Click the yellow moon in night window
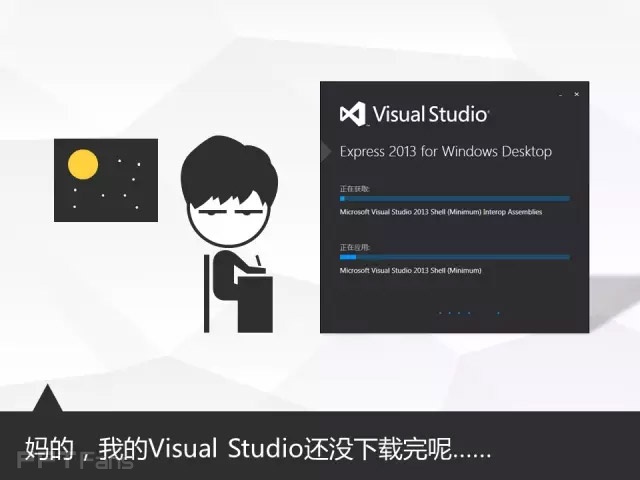The width and height of the screenshot is (640, 480). (x=83, y=164)
